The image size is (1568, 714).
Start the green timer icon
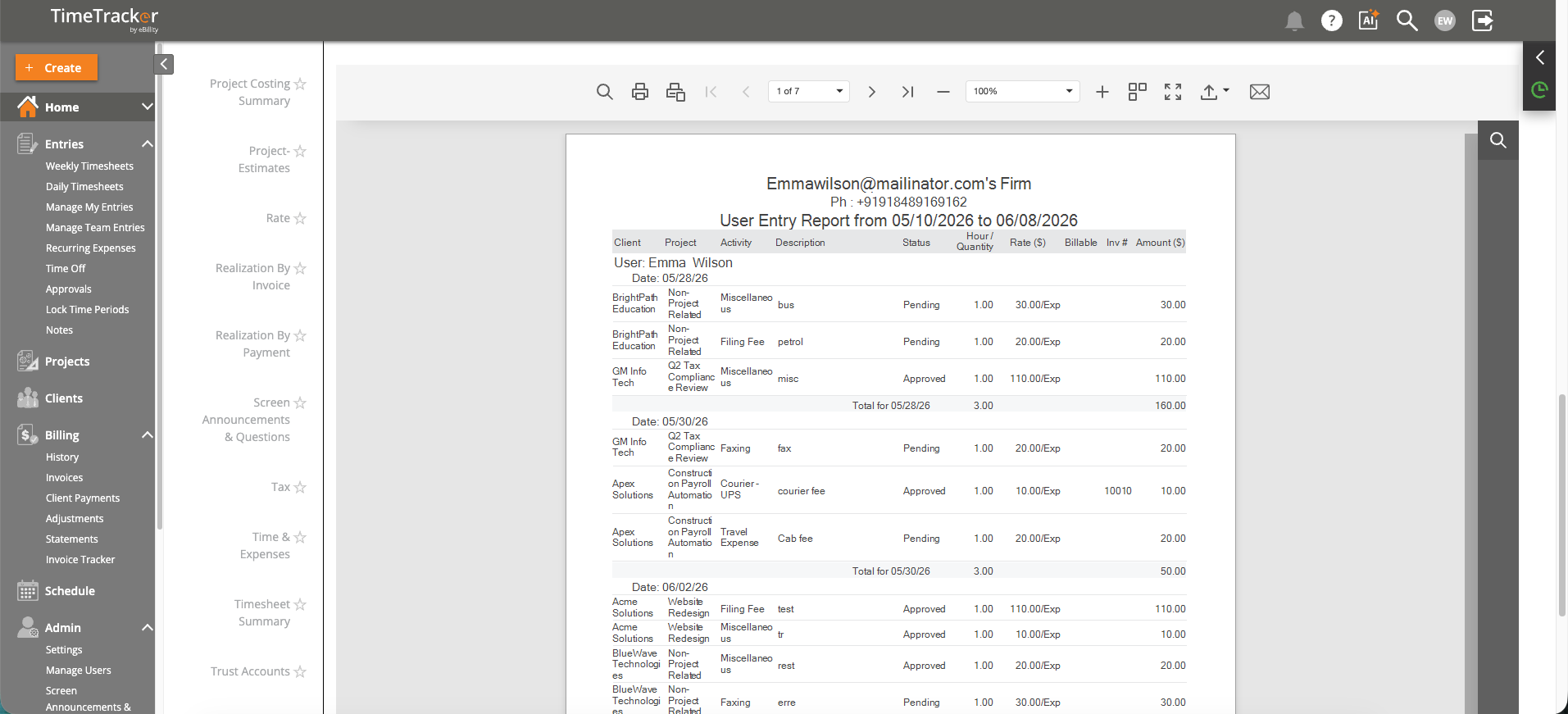(1540, 89)
